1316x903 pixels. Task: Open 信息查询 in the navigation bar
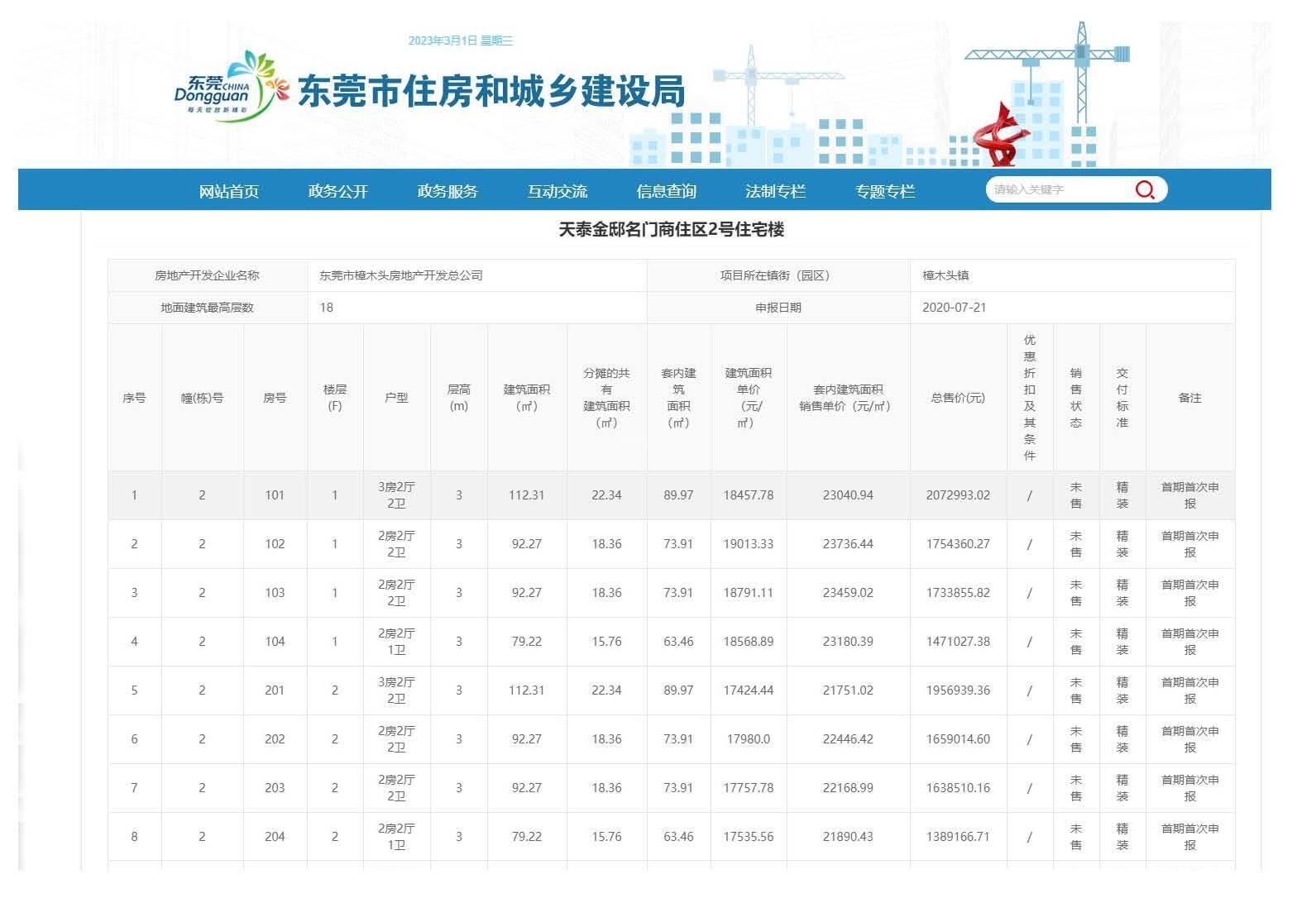(666, 192)
